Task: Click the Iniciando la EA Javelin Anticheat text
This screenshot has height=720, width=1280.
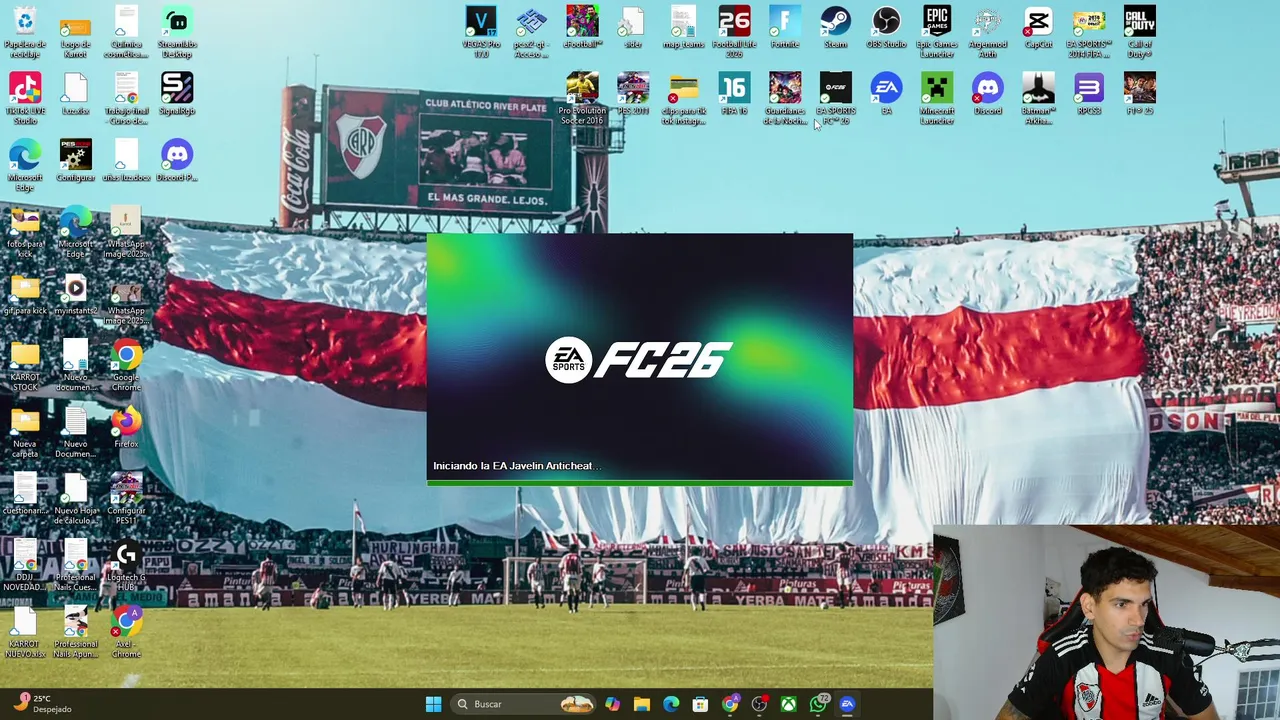Action: click(x=516, y=466)
